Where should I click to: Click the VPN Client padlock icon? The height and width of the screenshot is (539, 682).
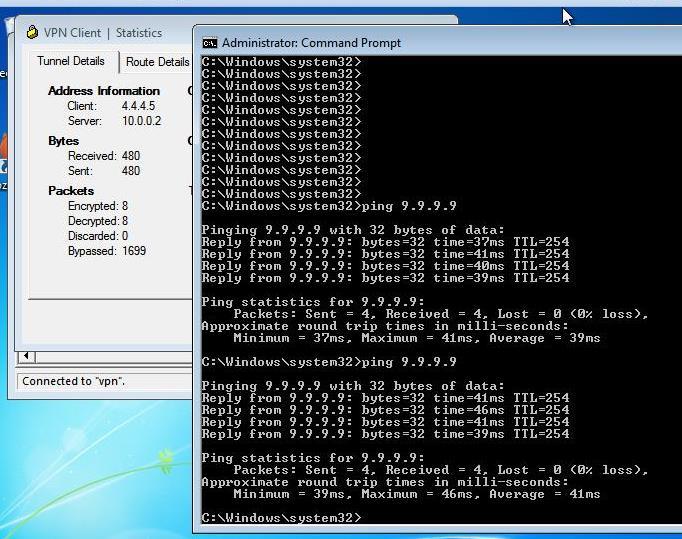32,33
